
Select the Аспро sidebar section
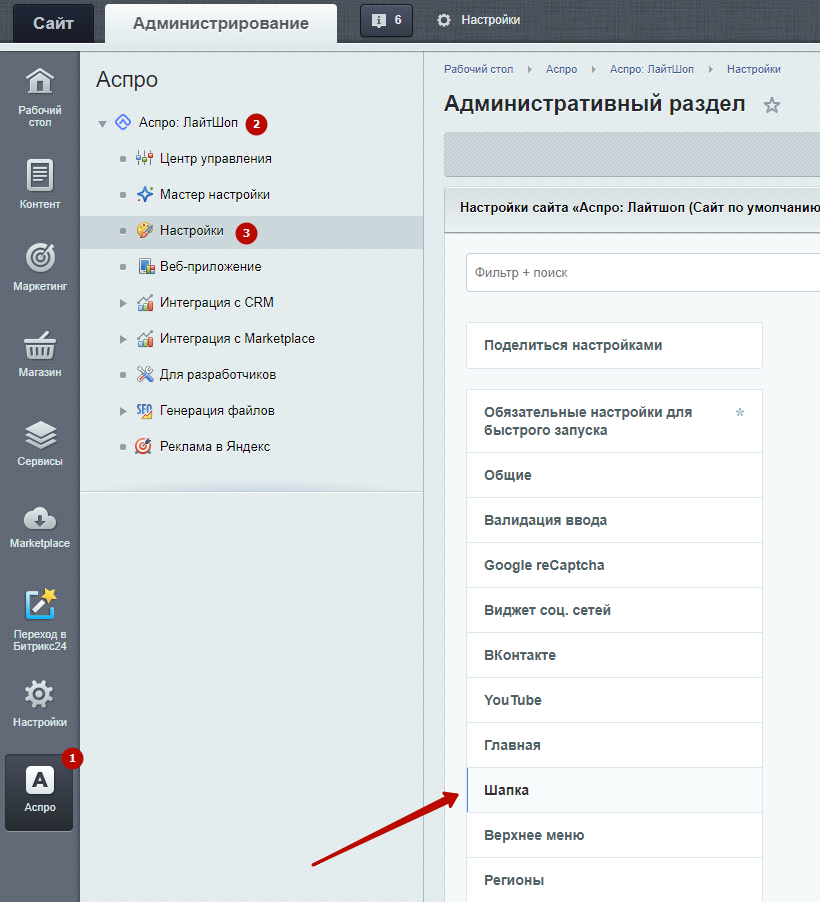[x=40, y=792]
